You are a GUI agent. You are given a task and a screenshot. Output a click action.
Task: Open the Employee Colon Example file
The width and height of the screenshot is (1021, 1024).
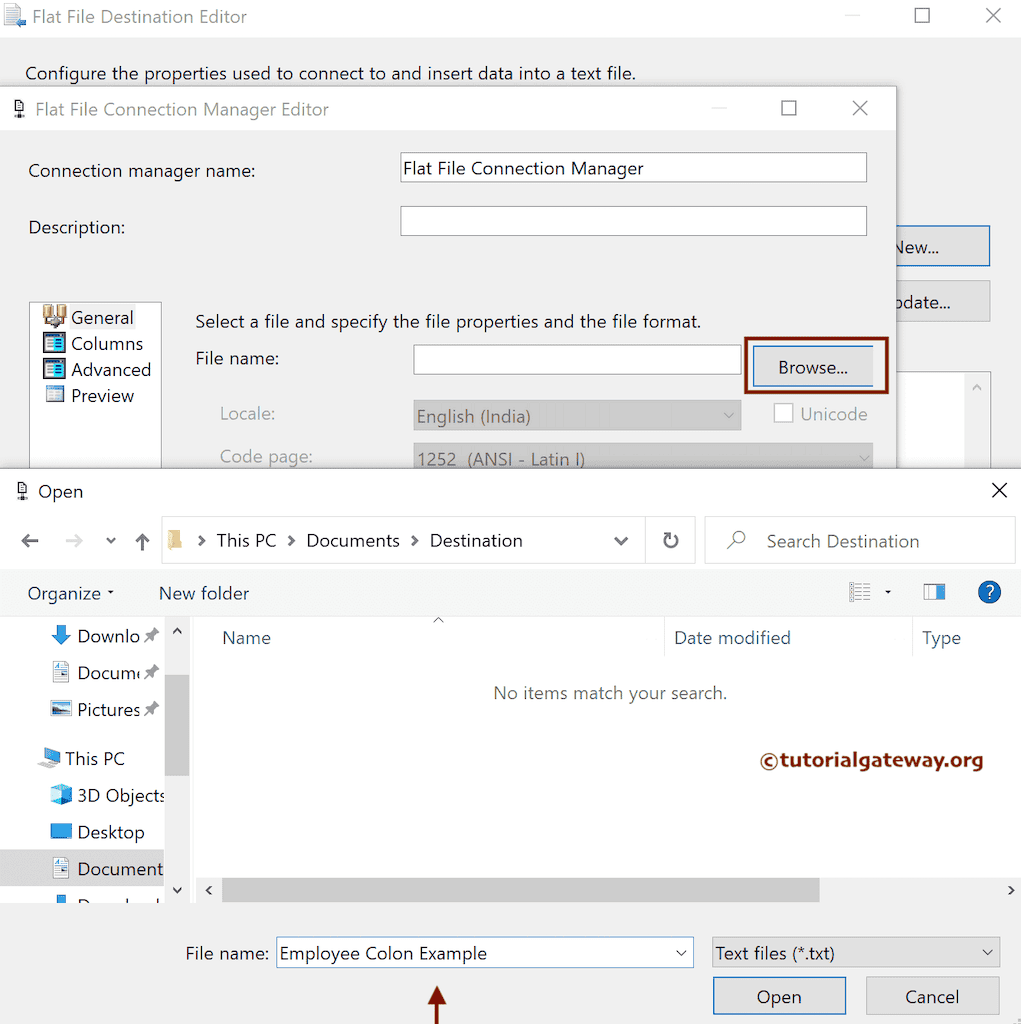779,996
